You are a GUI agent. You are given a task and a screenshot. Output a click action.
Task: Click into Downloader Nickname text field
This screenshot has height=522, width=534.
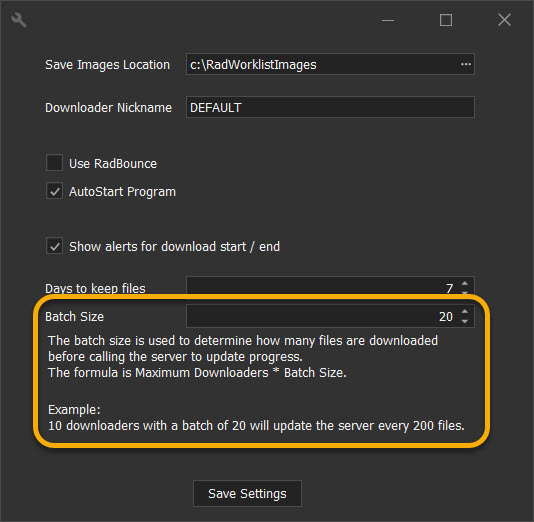[330, 107]
